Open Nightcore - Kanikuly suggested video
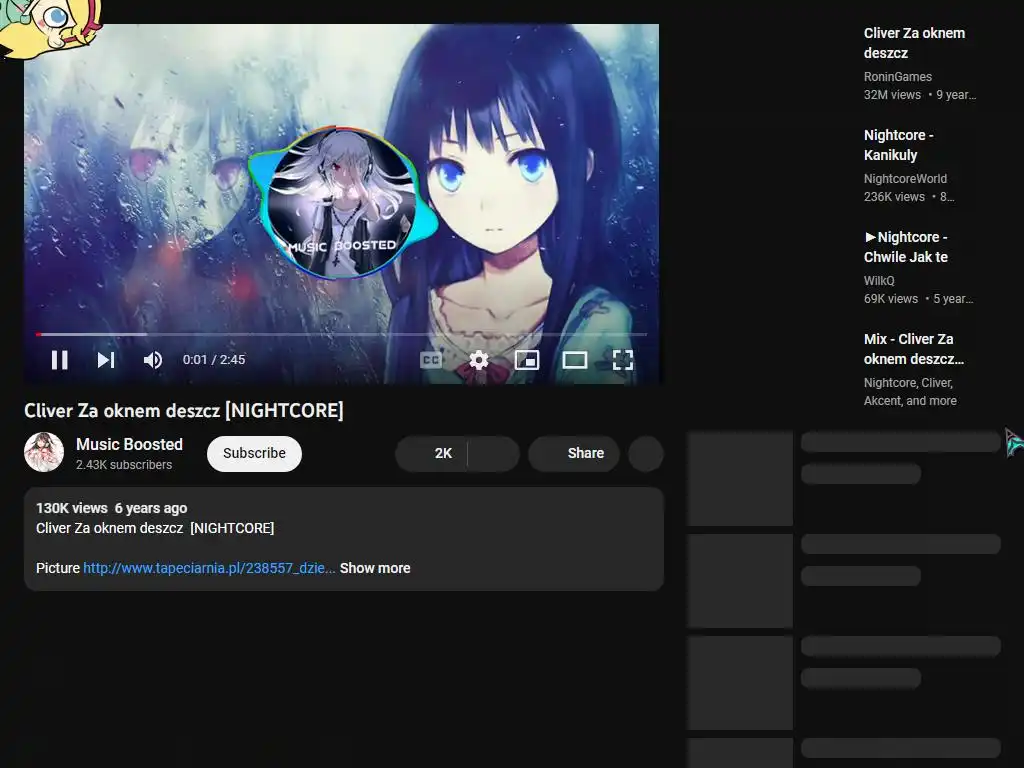The width and height of the screenshot is (1024, 768). 899,145
